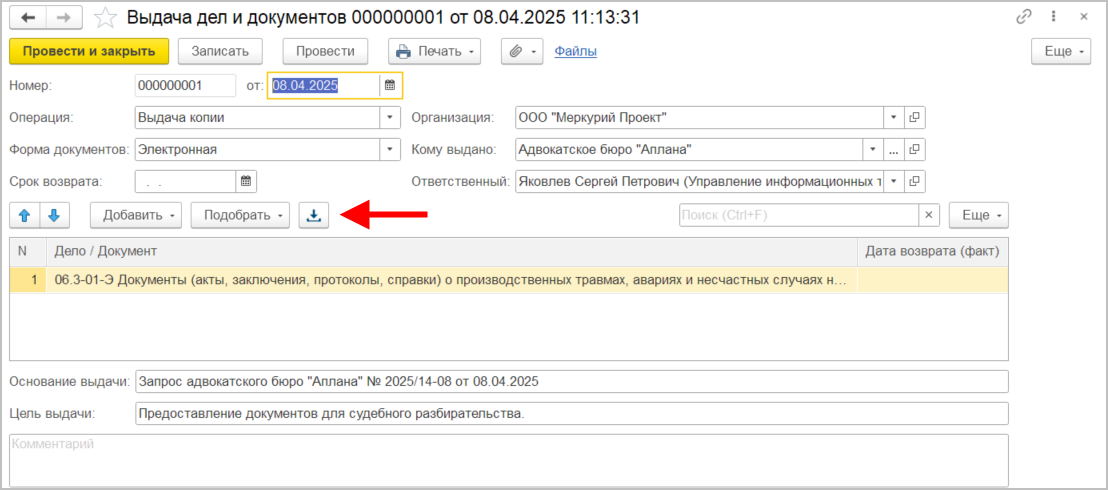Click the date field 08.04.2025
Image resolution: width=1108 pixels, height=490 pixels.
tap(324, 86)
